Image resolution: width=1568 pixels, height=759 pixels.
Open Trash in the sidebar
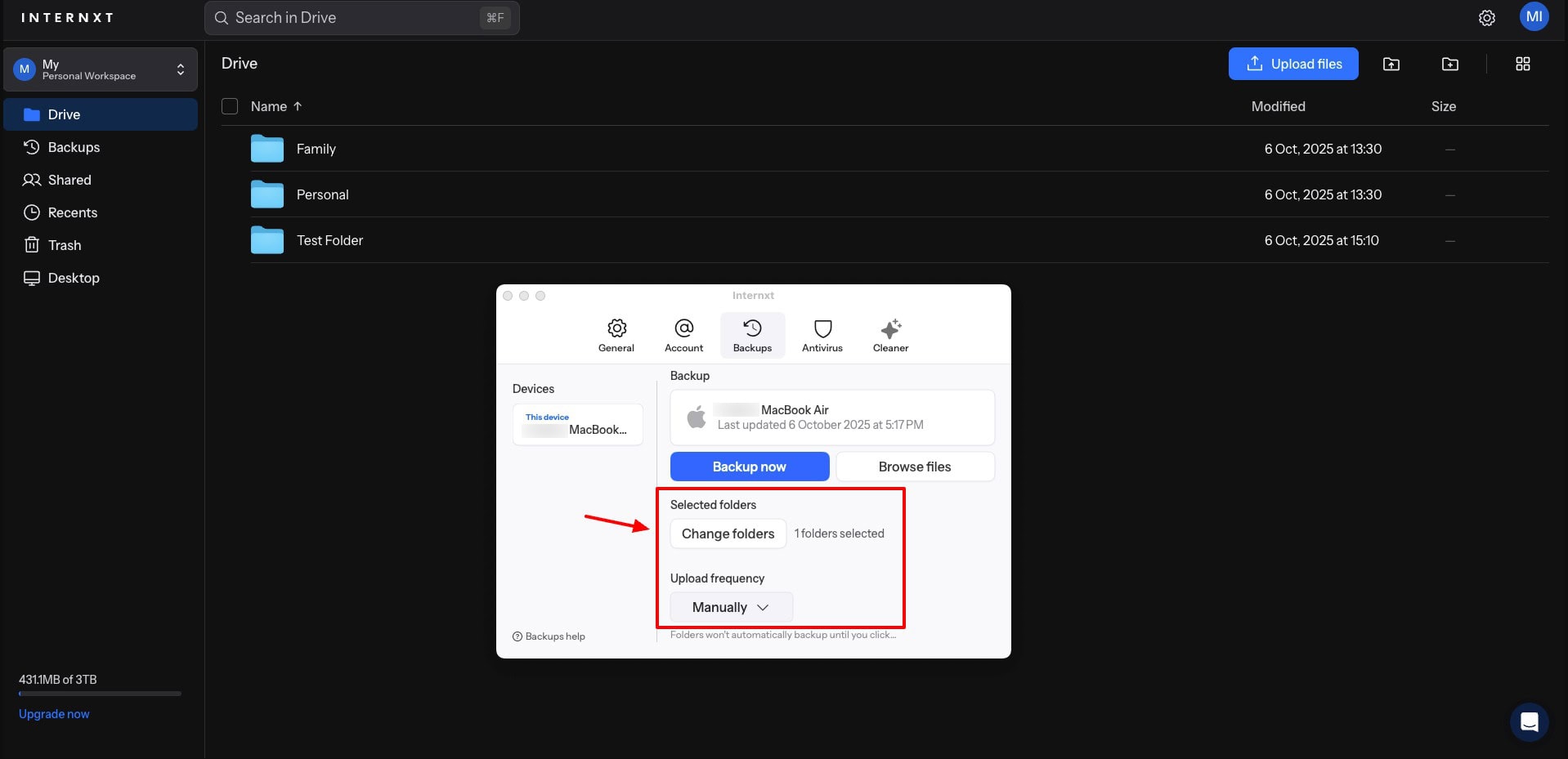coord(101,245)
